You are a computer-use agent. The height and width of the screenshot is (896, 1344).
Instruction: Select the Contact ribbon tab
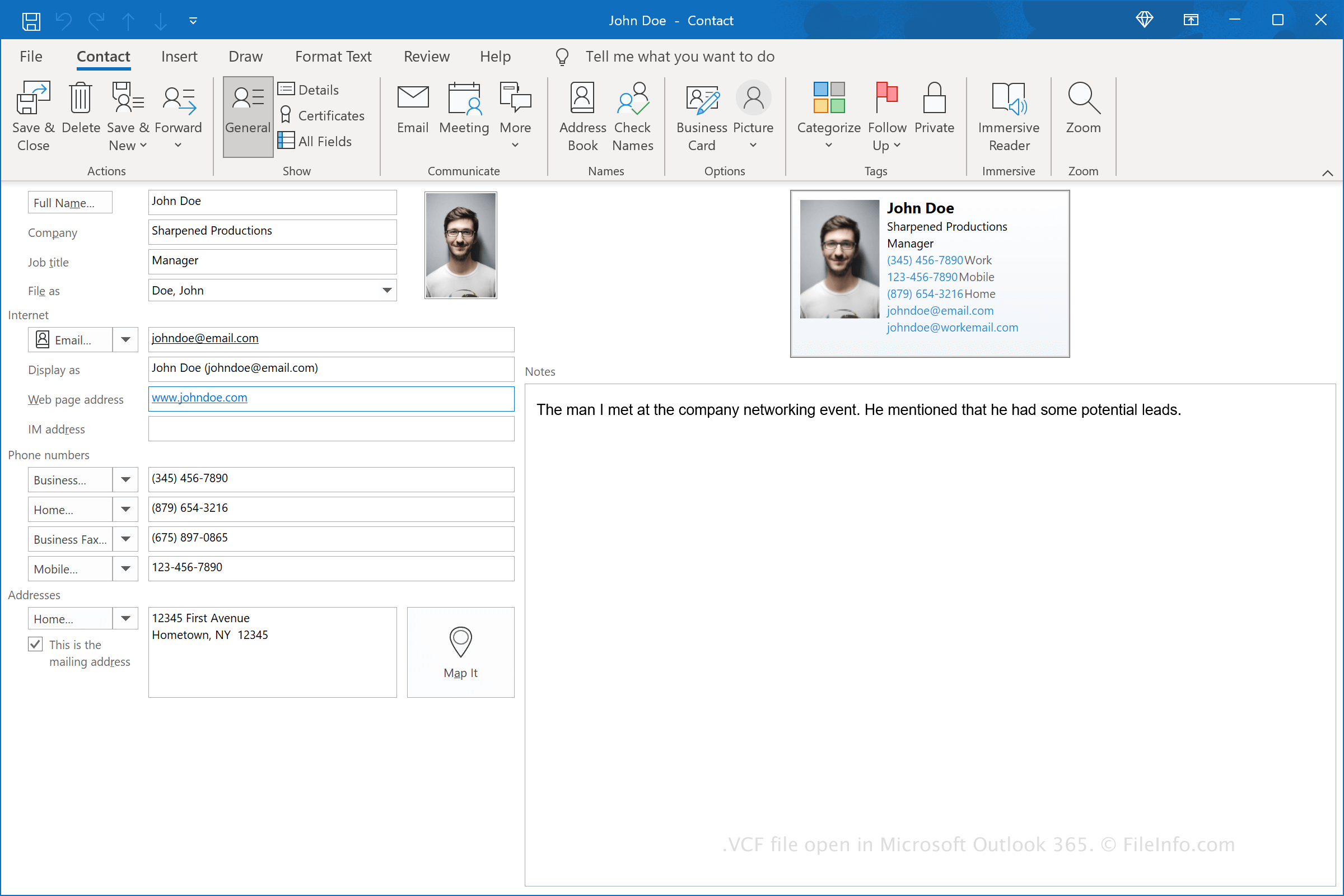click(x=102, y=57)
